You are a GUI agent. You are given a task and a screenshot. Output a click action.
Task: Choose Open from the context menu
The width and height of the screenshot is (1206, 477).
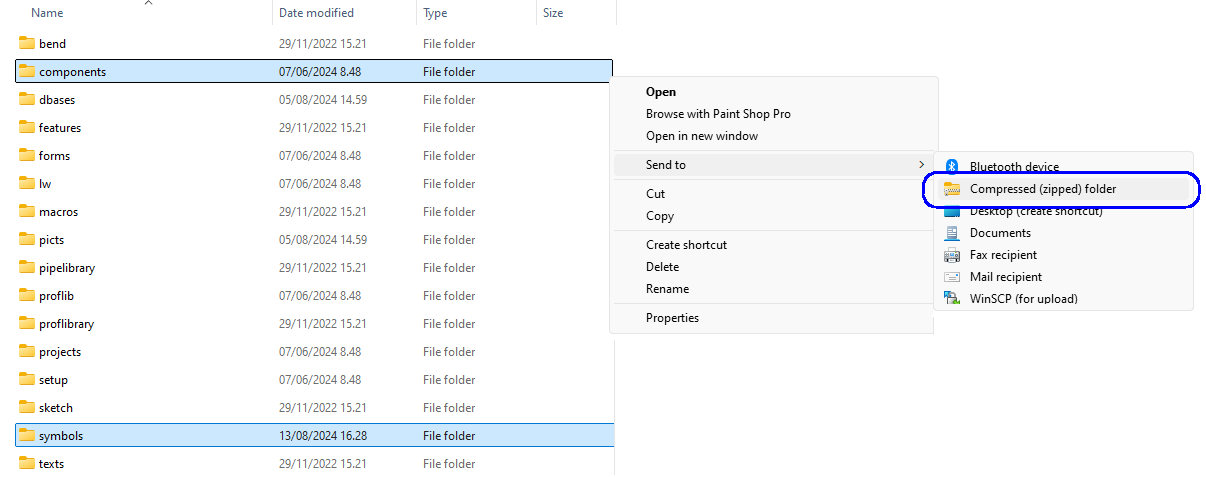tap(661, 92)
